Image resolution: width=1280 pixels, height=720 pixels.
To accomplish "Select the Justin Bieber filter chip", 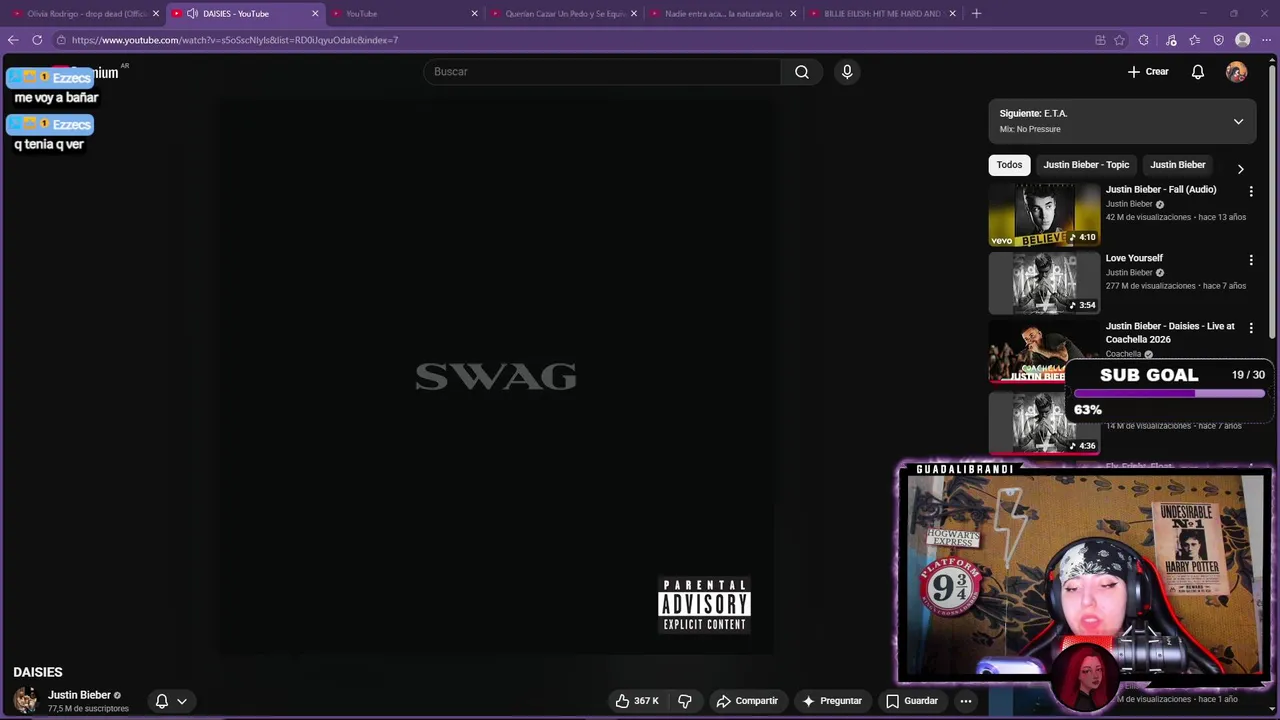I will click(x=1177, y=165).
